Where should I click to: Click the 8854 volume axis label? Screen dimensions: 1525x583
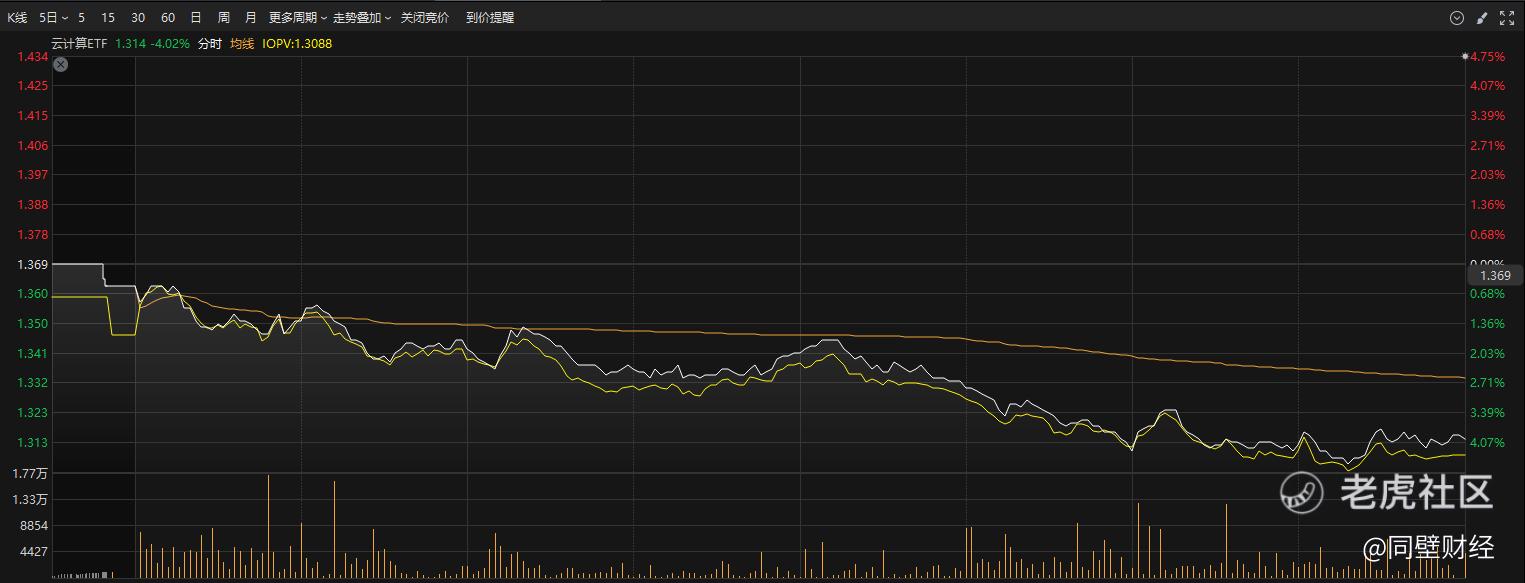point(35,526)
